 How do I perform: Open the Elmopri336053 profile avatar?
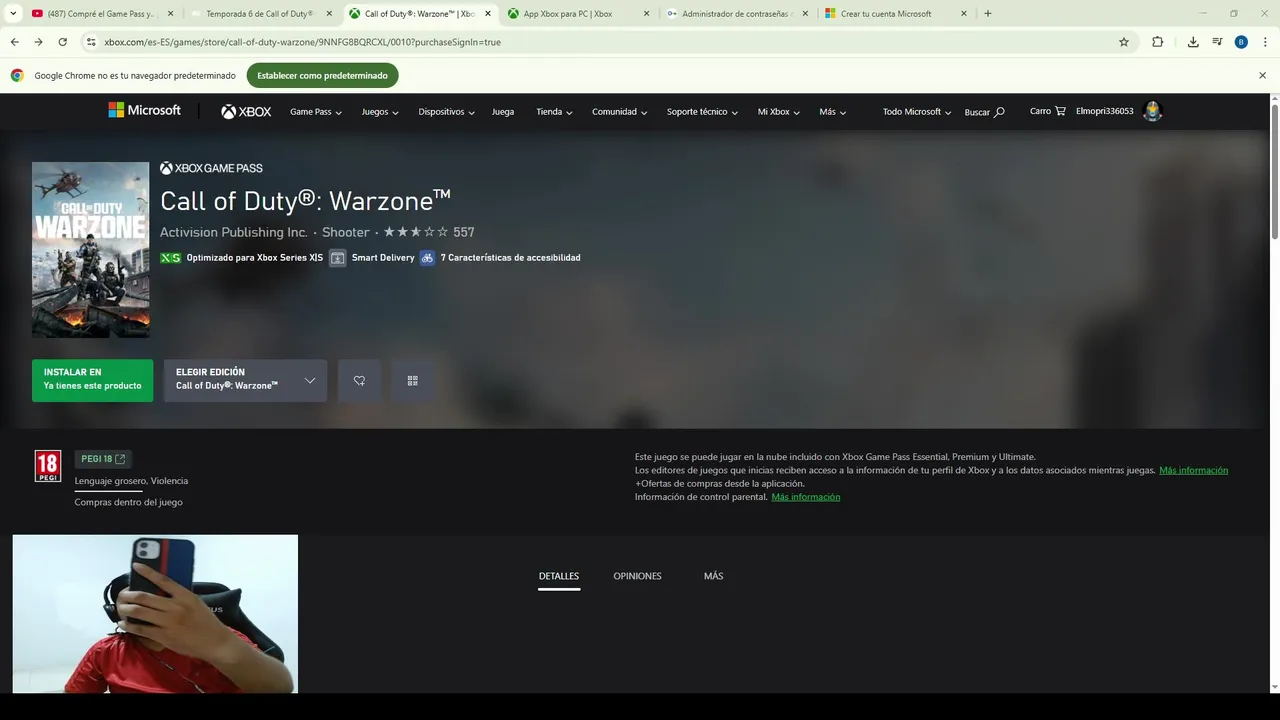click(x=1153, y=111)
